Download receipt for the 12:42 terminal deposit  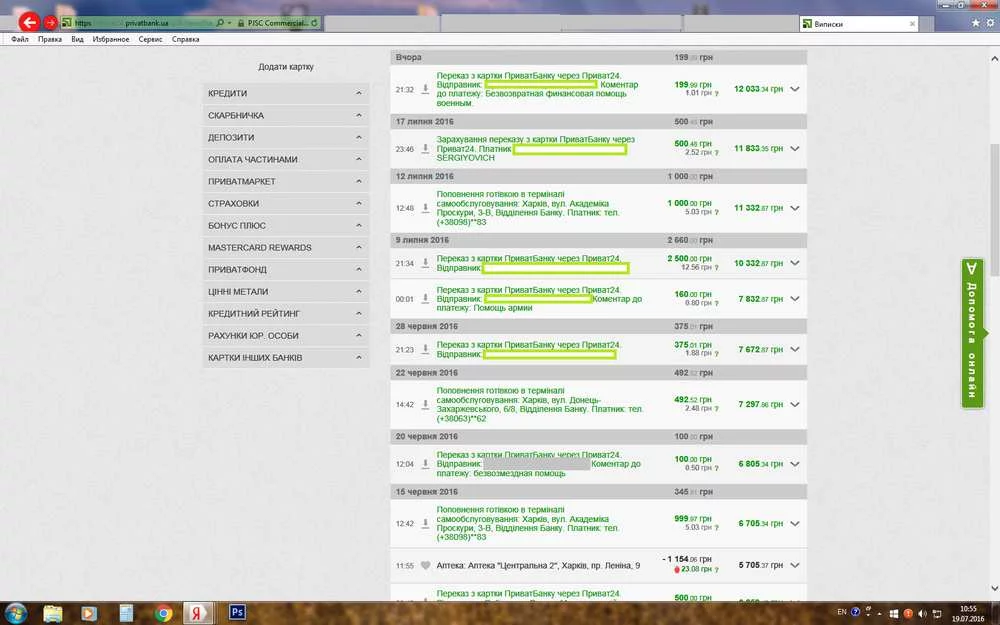pyautogui.click(x=425, y=523)
